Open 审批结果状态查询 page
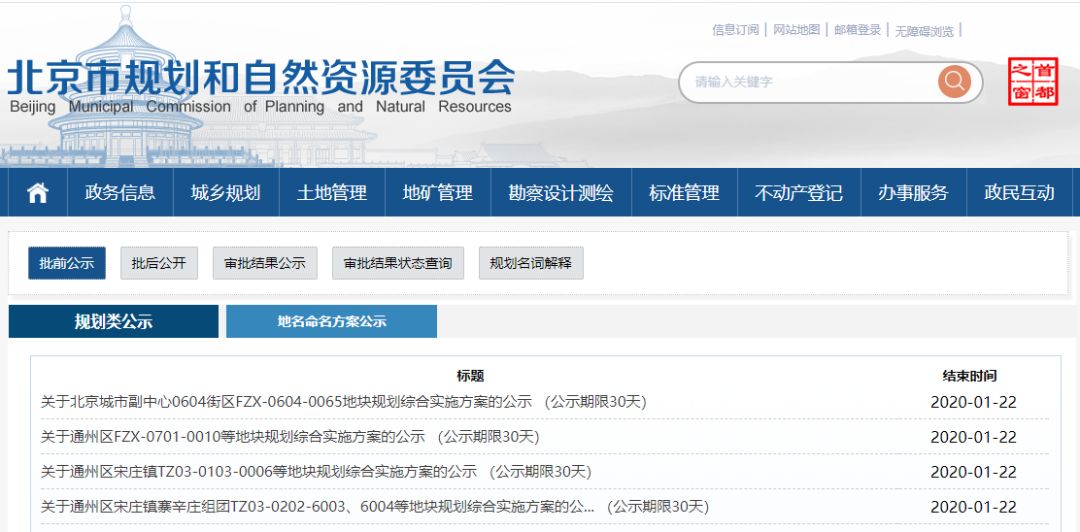Viewport: 1080px width, 532px height. click(x=398, y=263)
